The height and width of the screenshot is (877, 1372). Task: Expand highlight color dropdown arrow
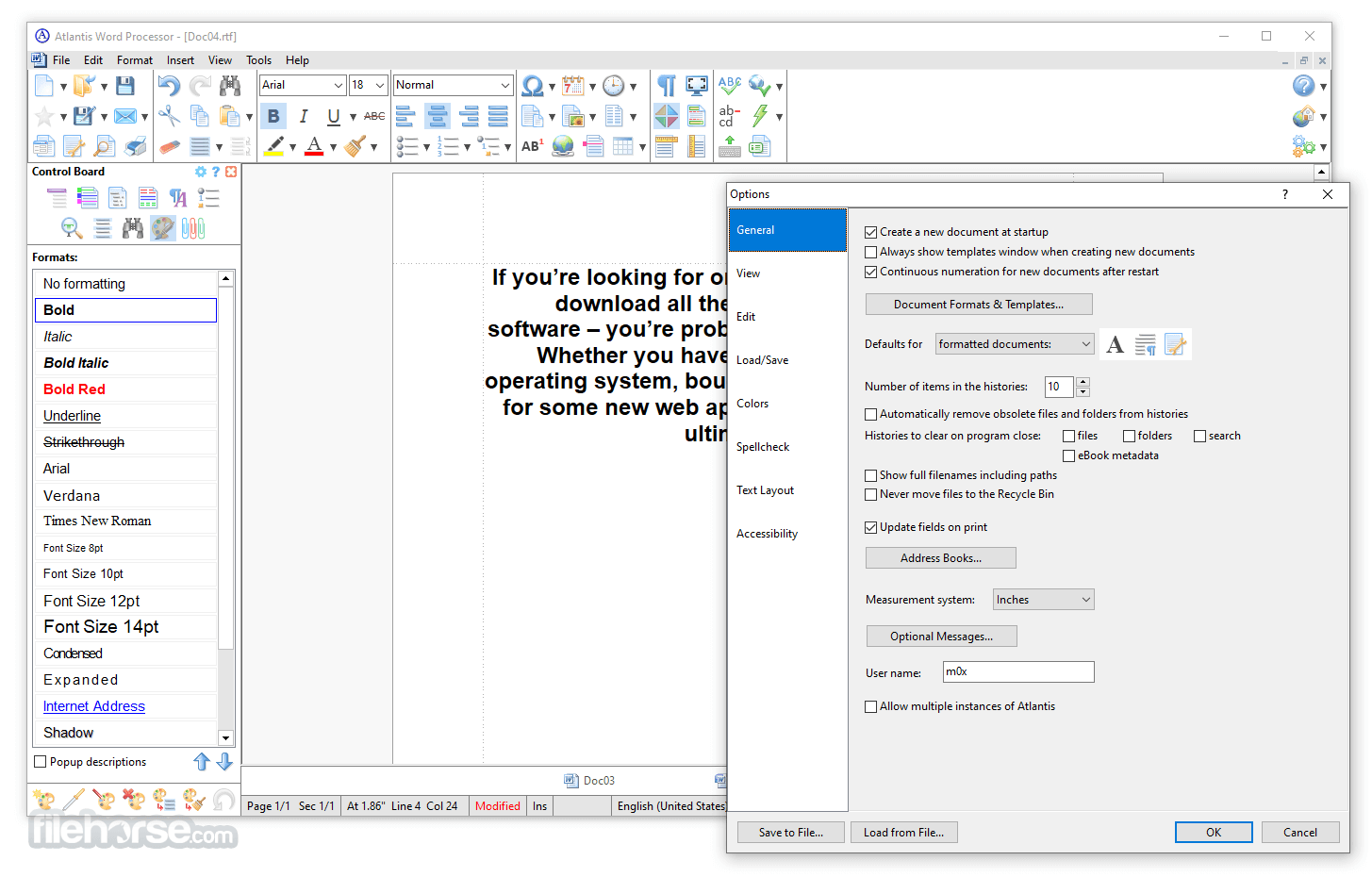(292, 147)
